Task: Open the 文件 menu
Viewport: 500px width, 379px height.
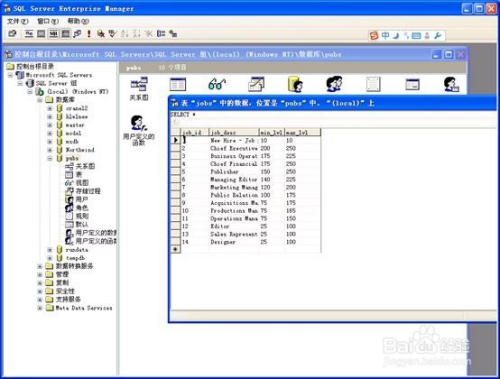Action: (18, 21)
